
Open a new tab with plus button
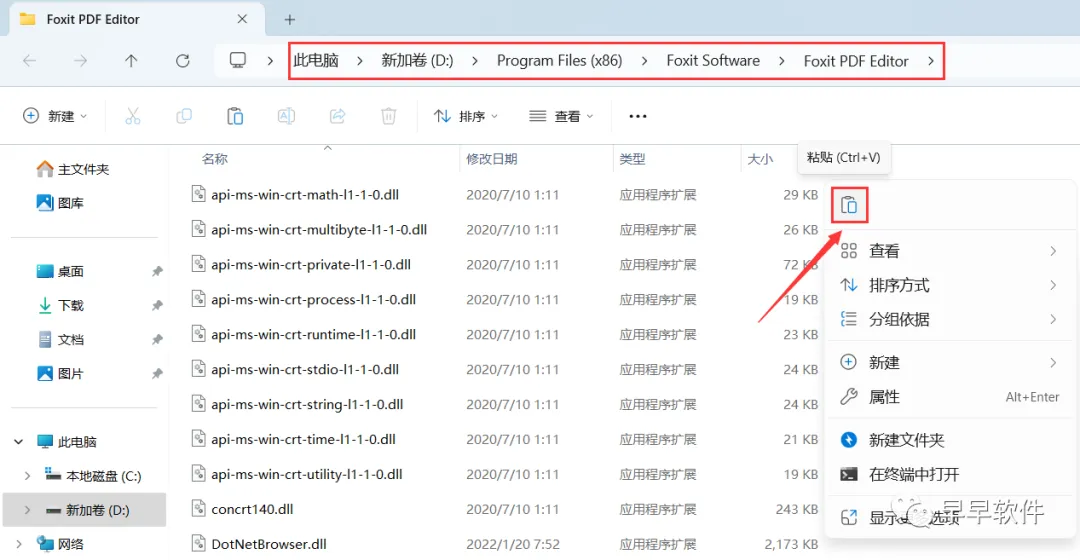pos(290,19)
